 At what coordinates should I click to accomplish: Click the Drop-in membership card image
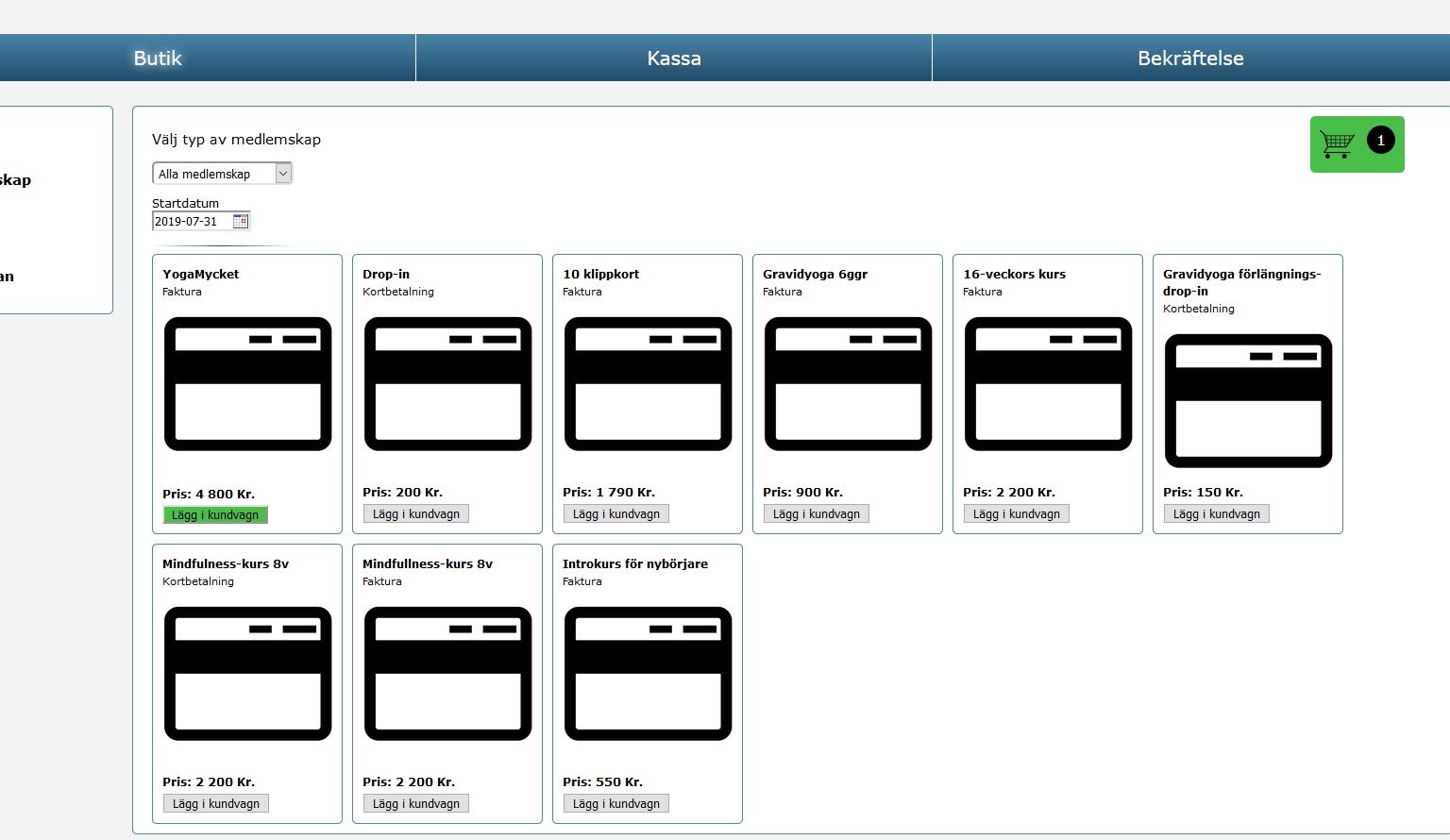pos(447,384)
